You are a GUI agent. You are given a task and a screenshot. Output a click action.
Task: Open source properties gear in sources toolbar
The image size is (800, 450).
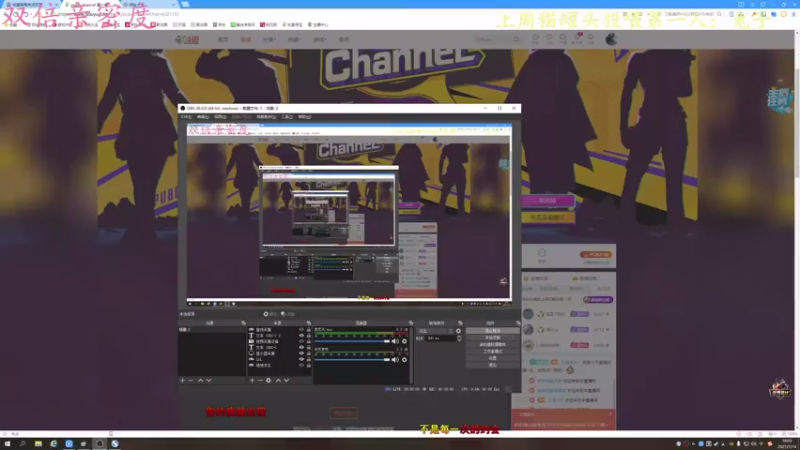pyautogui.click(x=268, y=381)
